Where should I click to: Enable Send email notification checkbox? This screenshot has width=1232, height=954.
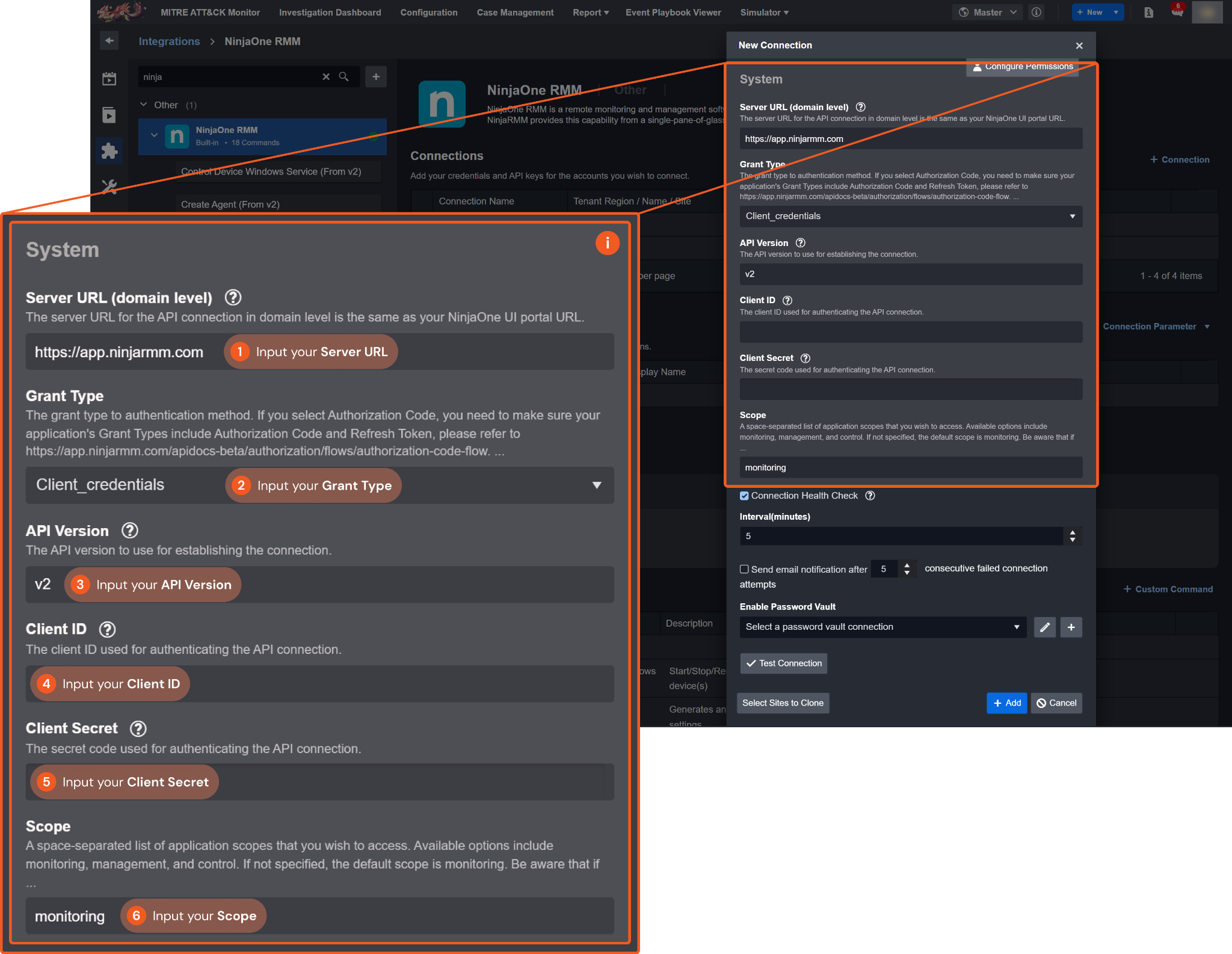coord(745,569)
